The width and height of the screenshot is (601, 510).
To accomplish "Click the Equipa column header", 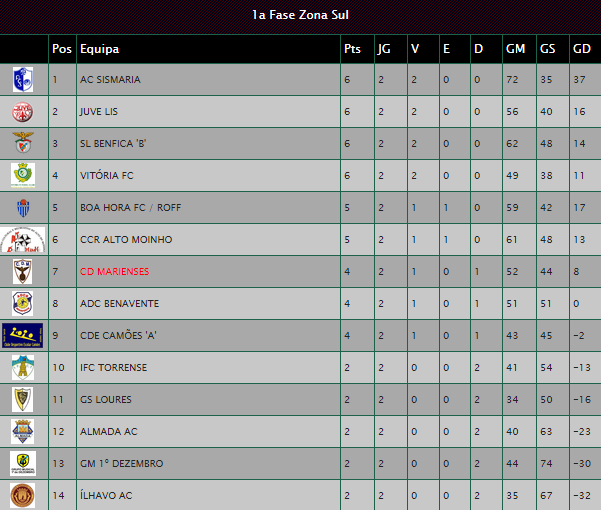I will click(100, 49).
